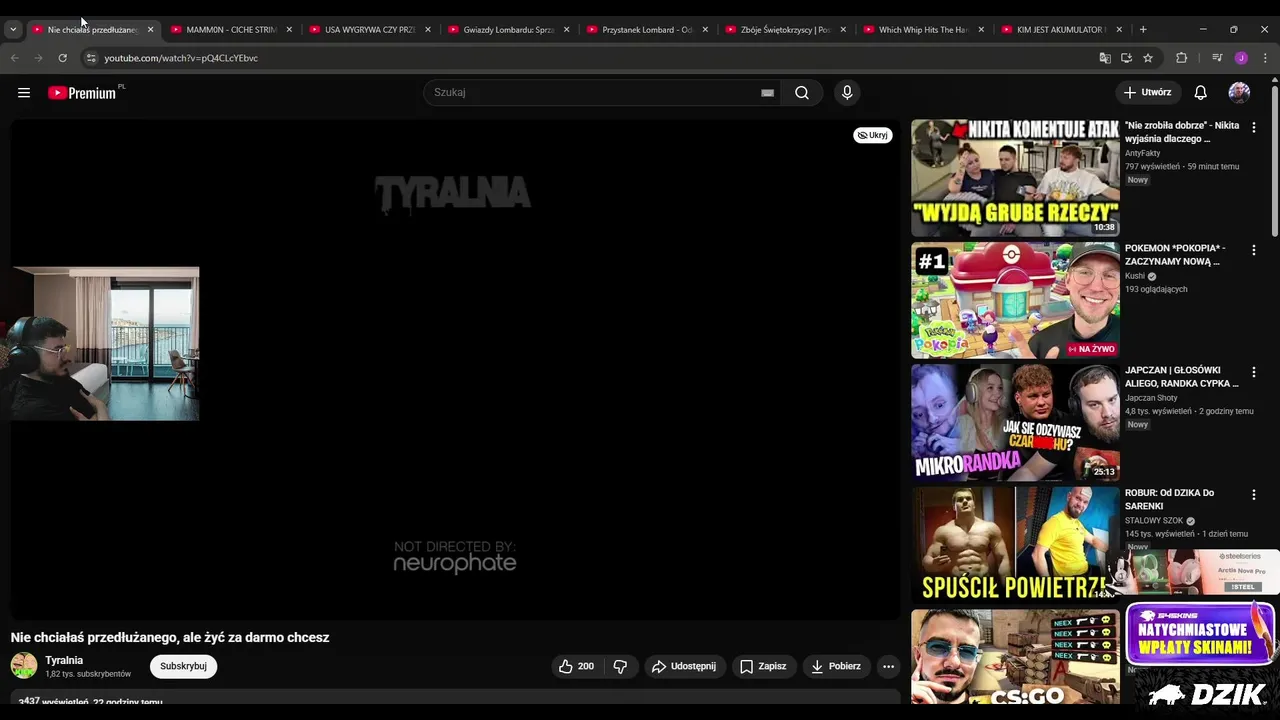Open NIKITA KOMENTUJE ATAK video thumbnail
The width and height of the screenshot is (1280, 720).
click(x=1015, y=178)
